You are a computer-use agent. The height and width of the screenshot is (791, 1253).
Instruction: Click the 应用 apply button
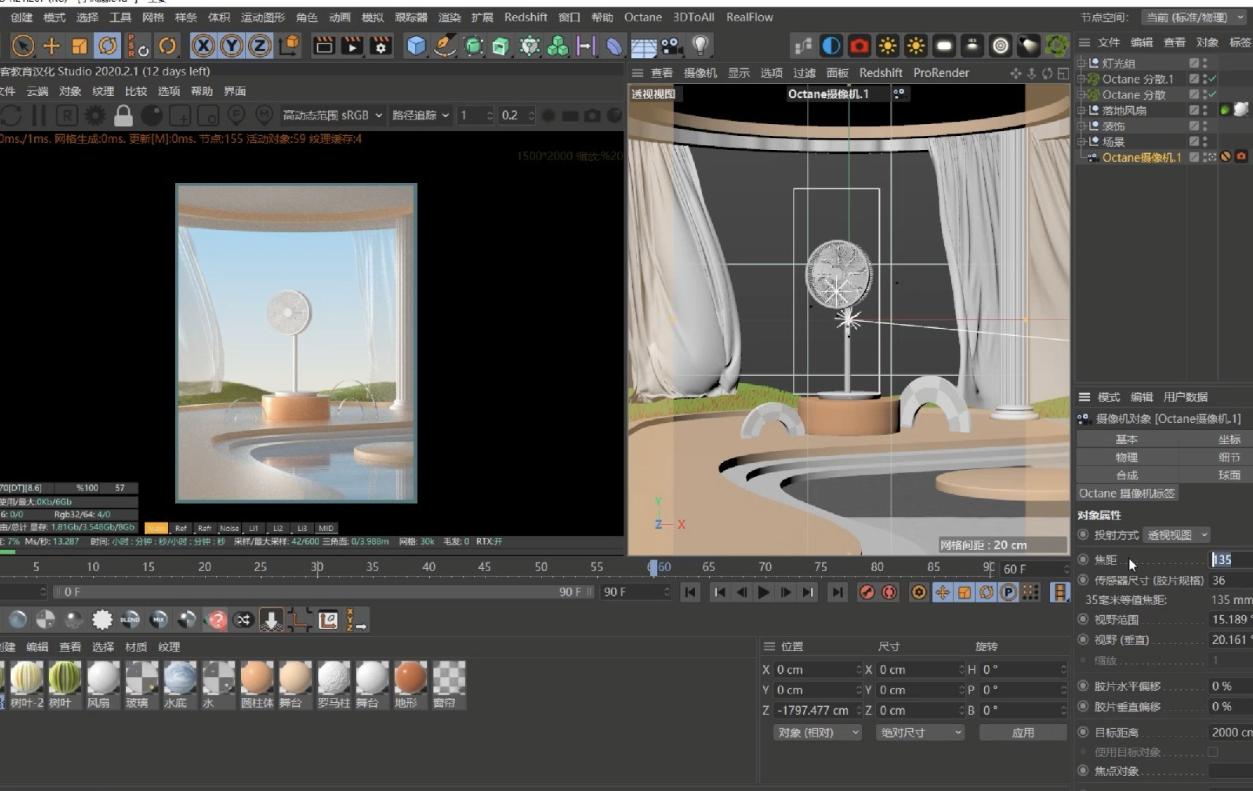click(x=1022, y=732)
